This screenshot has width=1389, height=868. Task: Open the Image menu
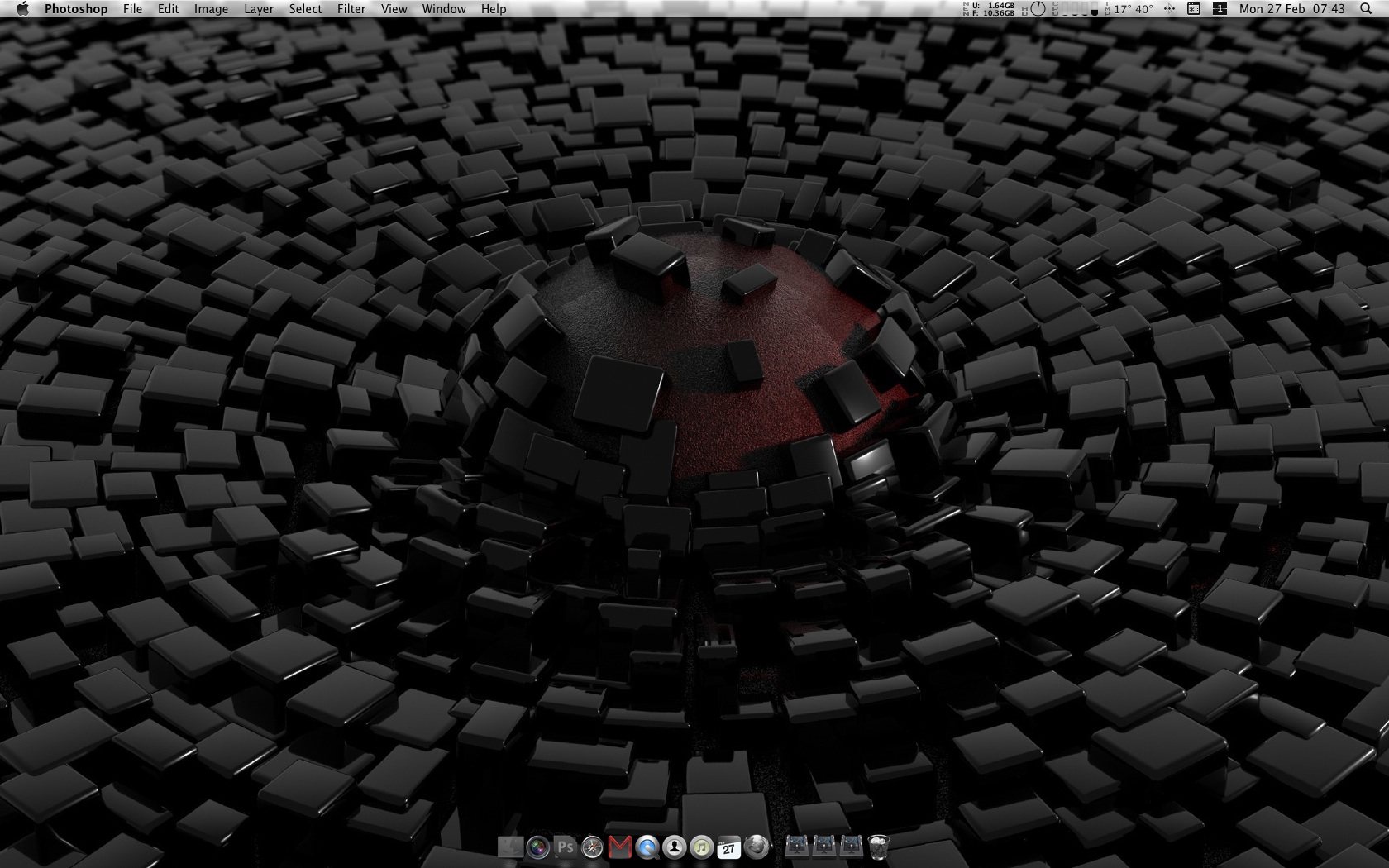211,9
